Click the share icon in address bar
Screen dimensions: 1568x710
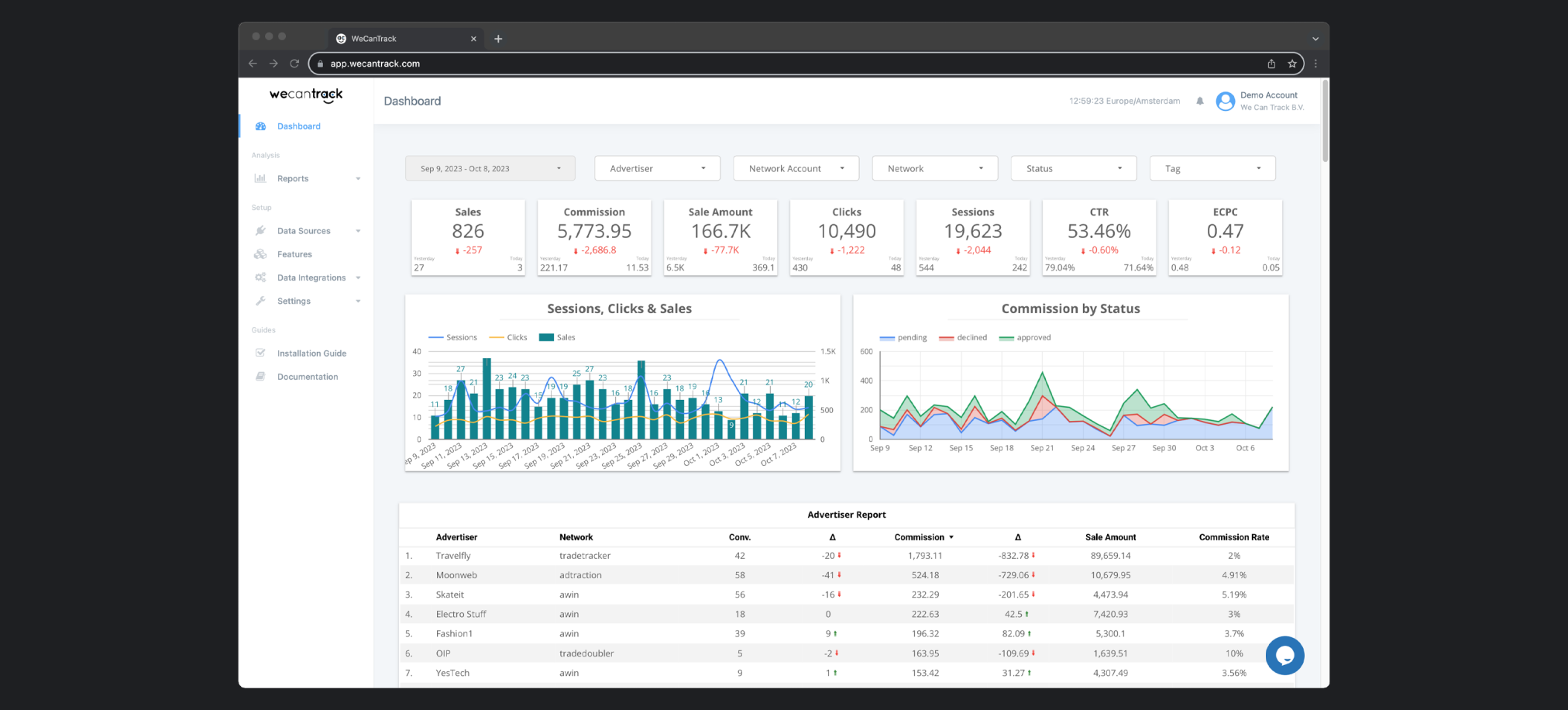pyautogui.click(x=1271, y=64)
